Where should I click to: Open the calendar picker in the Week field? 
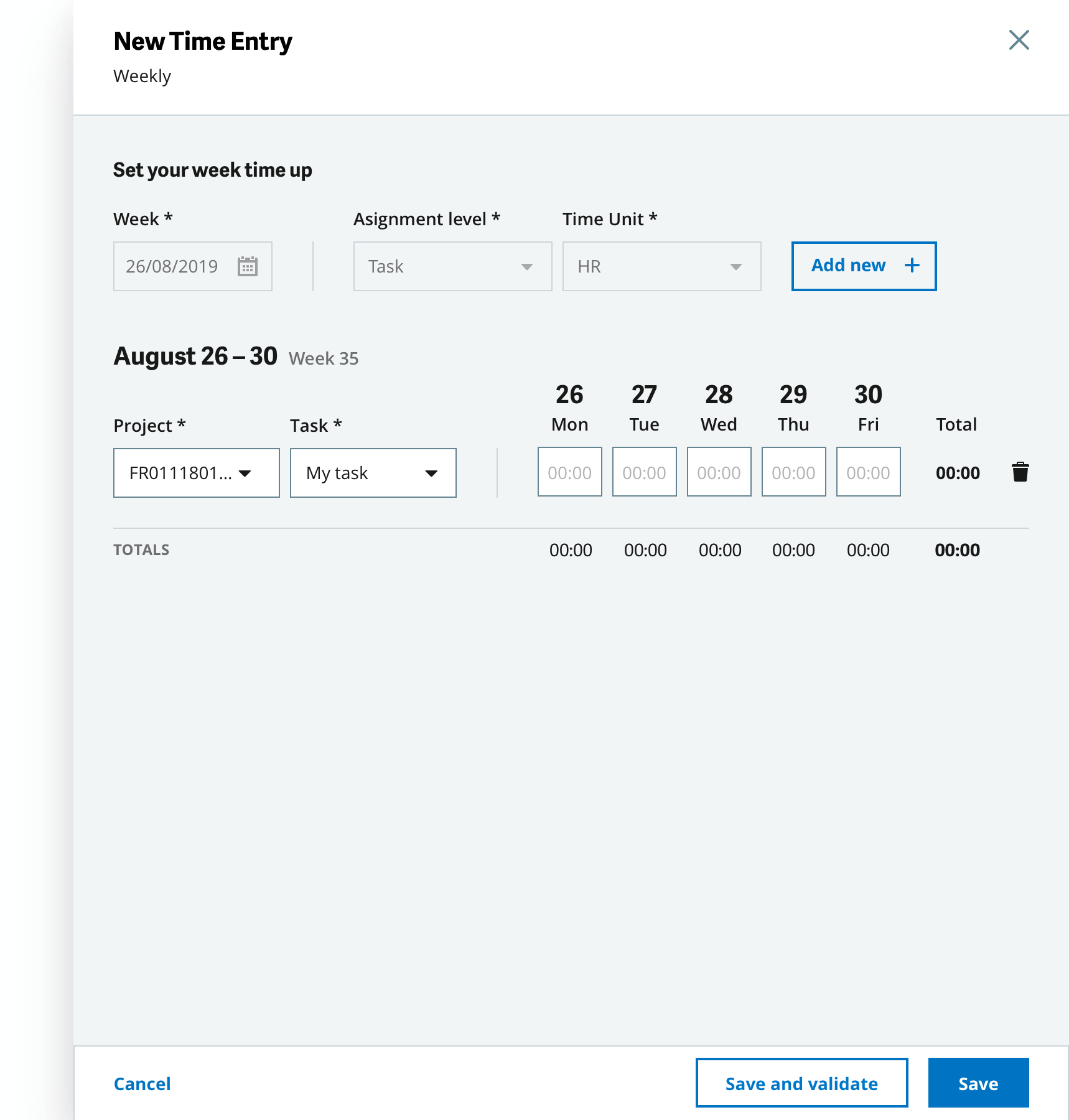[248, 266]
